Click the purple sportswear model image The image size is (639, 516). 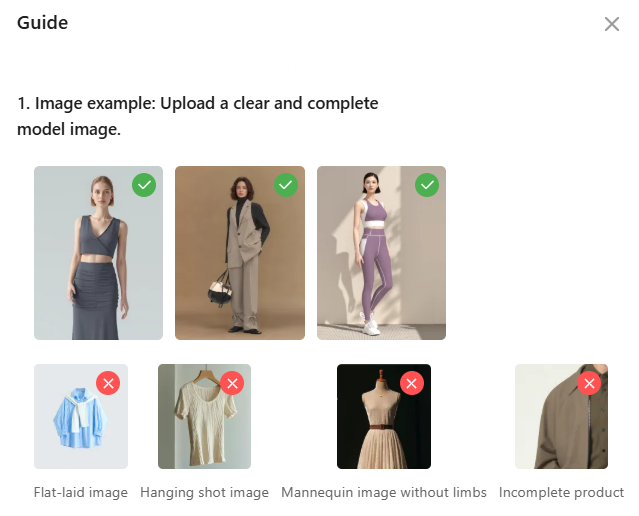click(381, 253)
